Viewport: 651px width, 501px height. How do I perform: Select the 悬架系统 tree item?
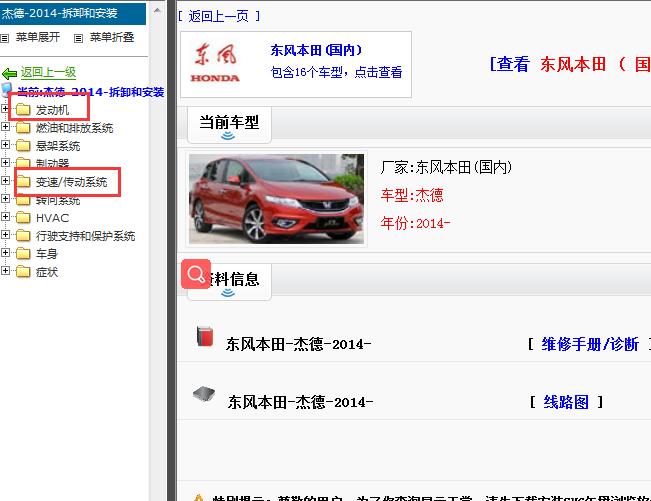point(58,146)
